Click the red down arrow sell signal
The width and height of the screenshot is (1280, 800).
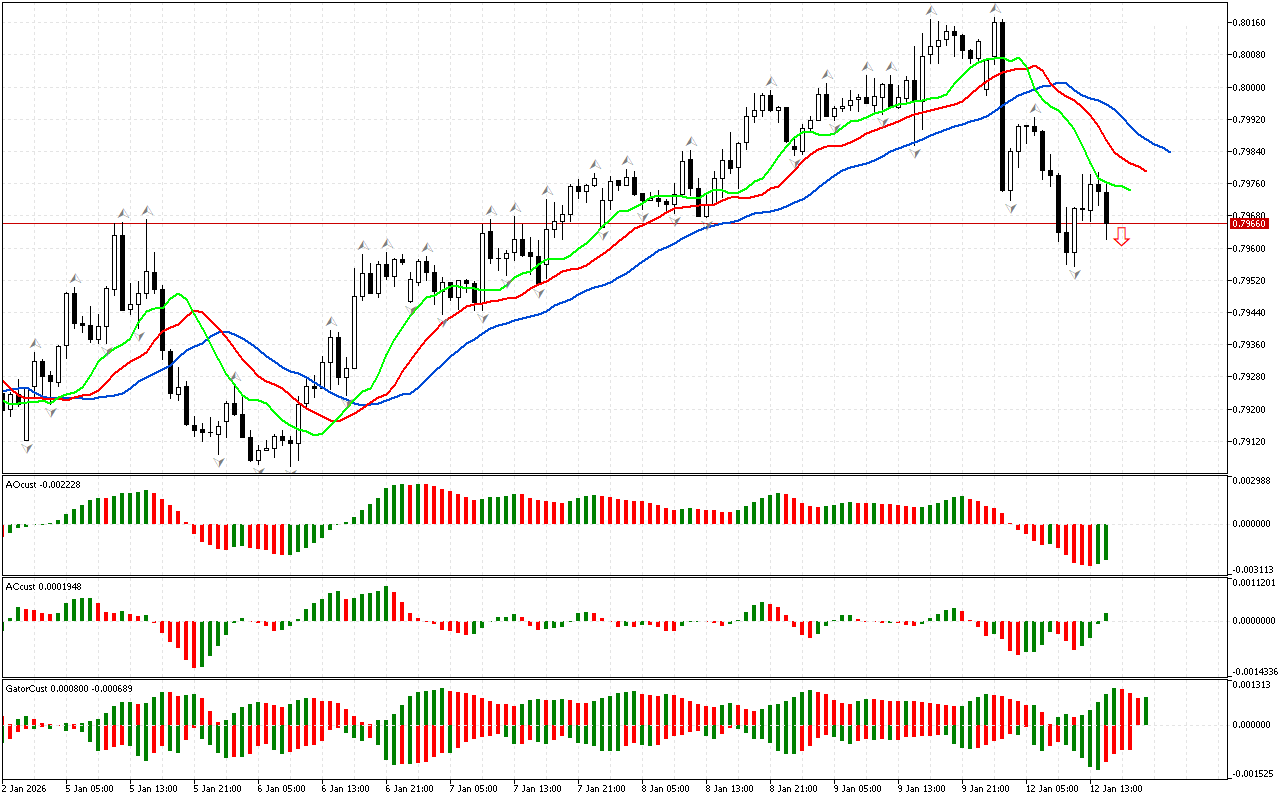tap(1122, 237)
